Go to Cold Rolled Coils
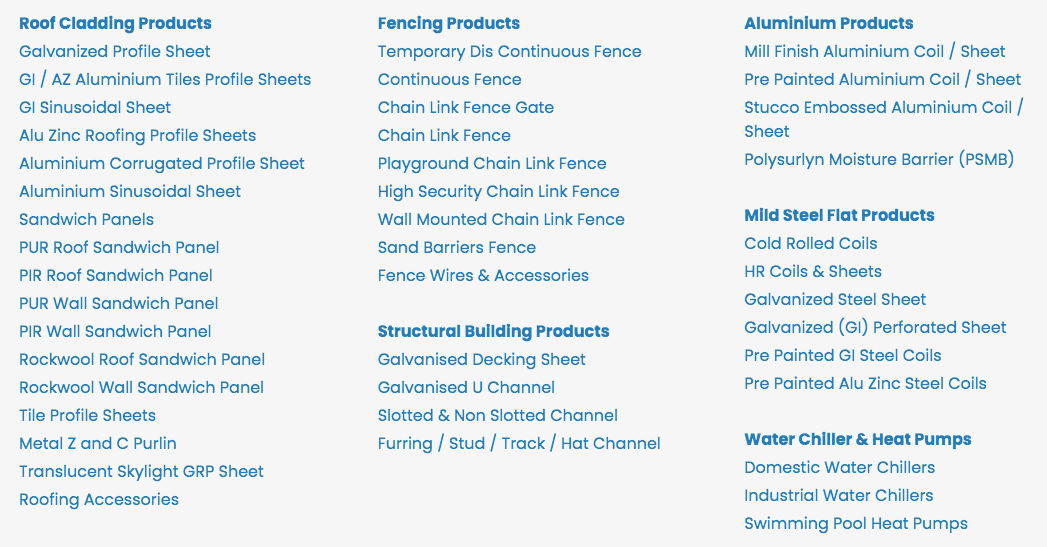Screen dimensions: 1047x547 click(810, 243)
